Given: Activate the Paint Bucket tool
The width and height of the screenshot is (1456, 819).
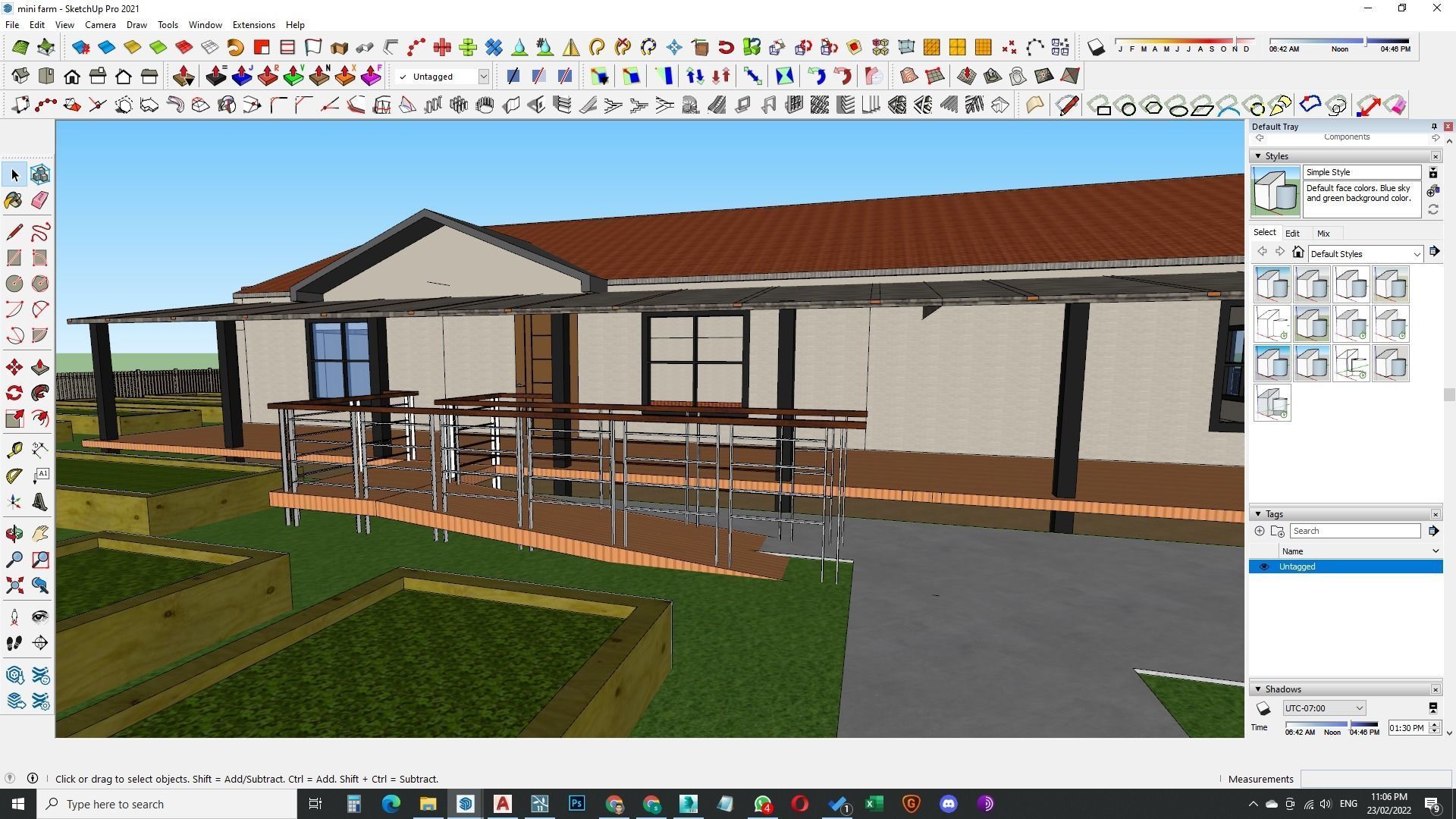Looking at the screenshot, I should tap(14, 200).
